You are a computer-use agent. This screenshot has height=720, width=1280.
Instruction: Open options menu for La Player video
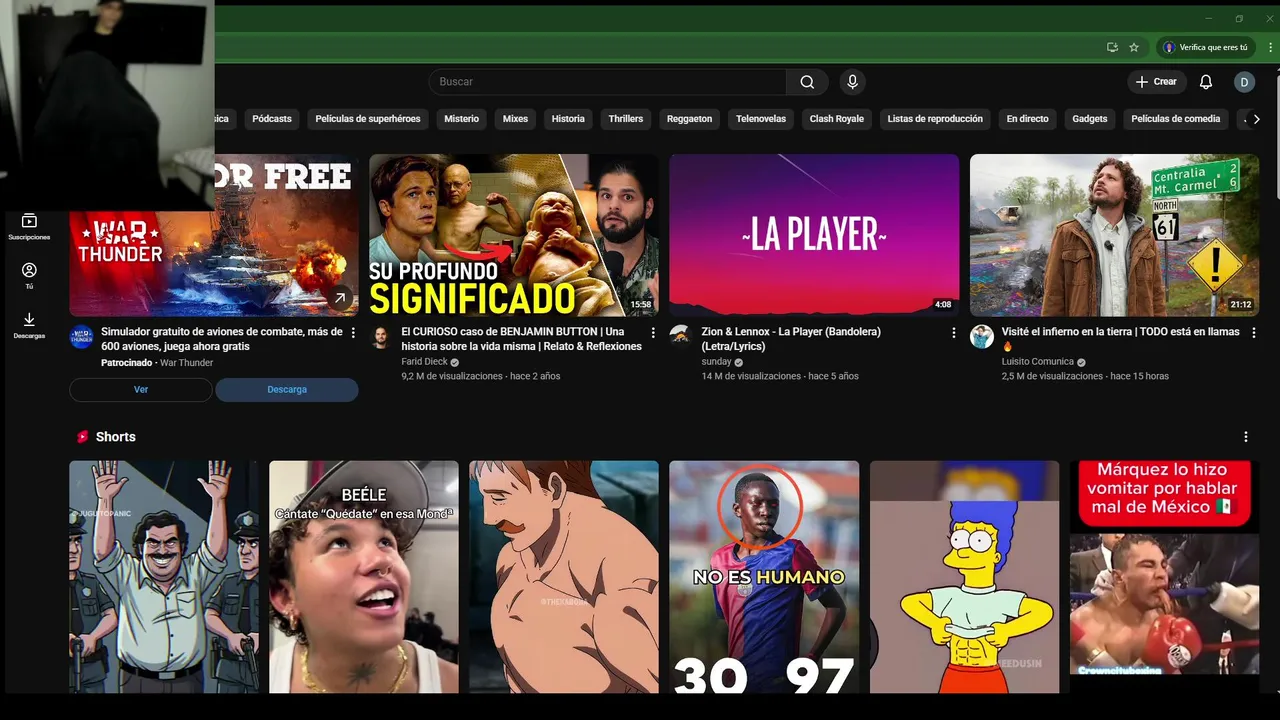click(x=953, y=332)
